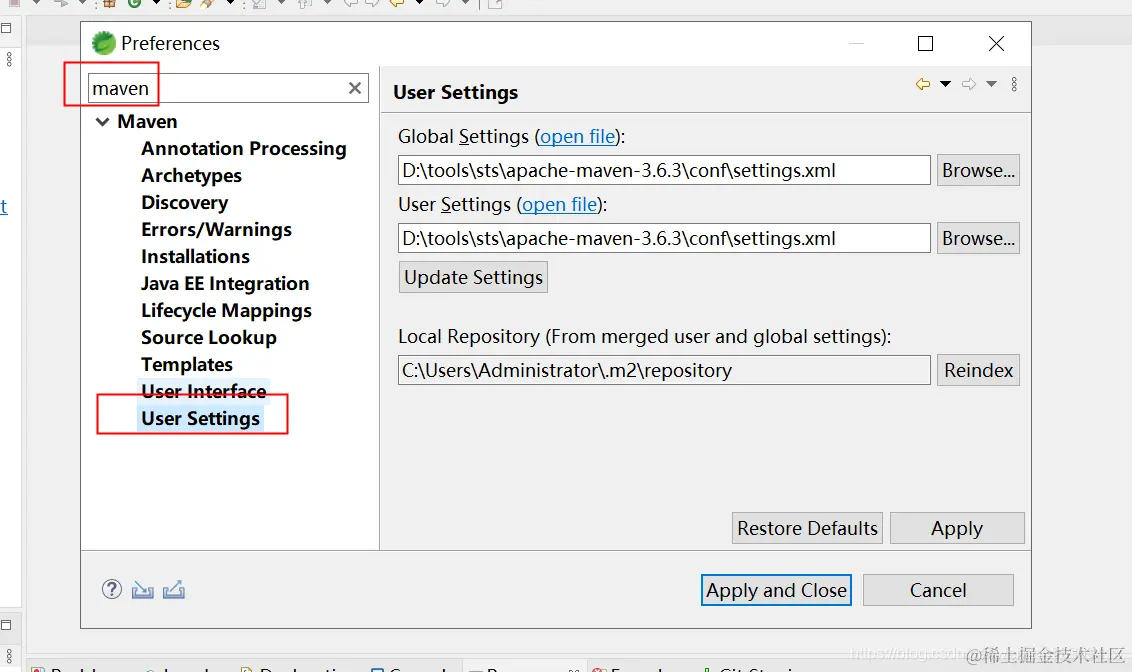Open Global Settings file link
1132x672 pixels.
(578, 136)
